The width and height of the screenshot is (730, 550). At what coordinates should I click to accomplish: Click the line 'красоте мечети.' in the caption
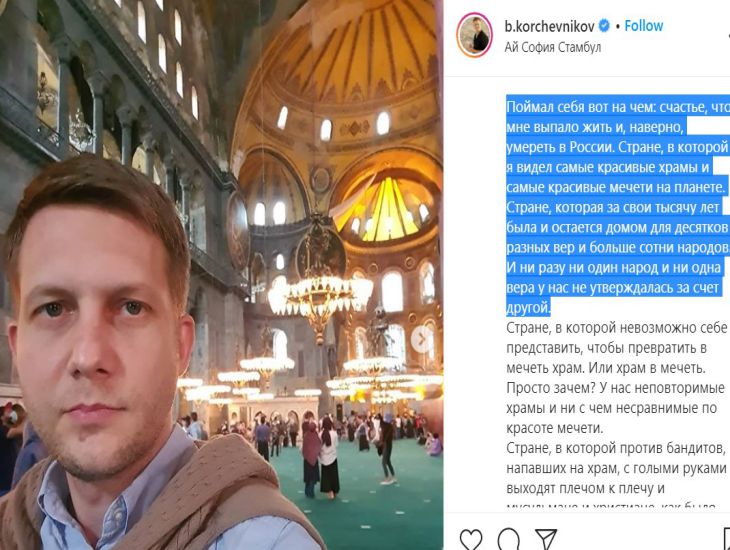554,428
